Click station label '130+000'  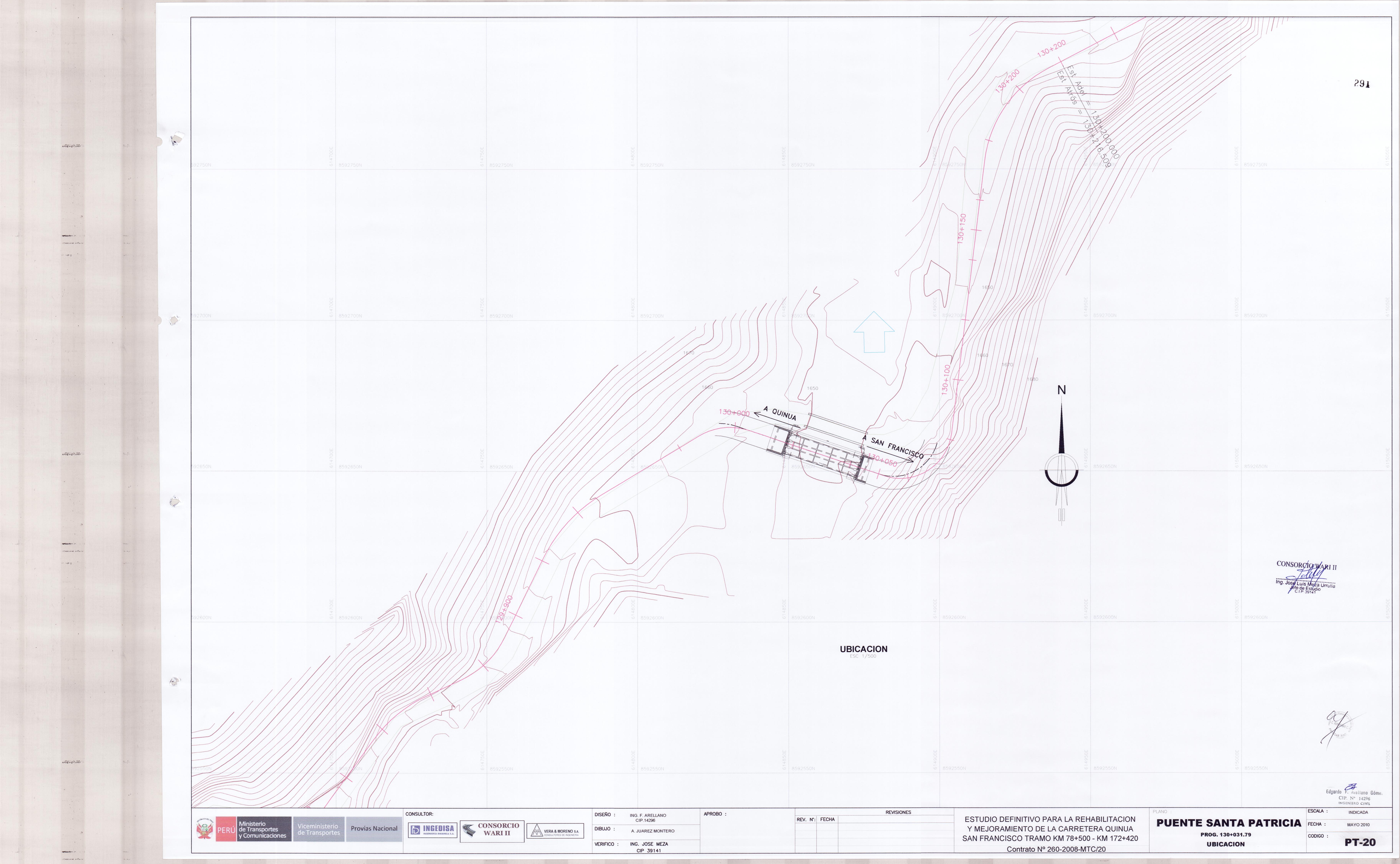734,413
